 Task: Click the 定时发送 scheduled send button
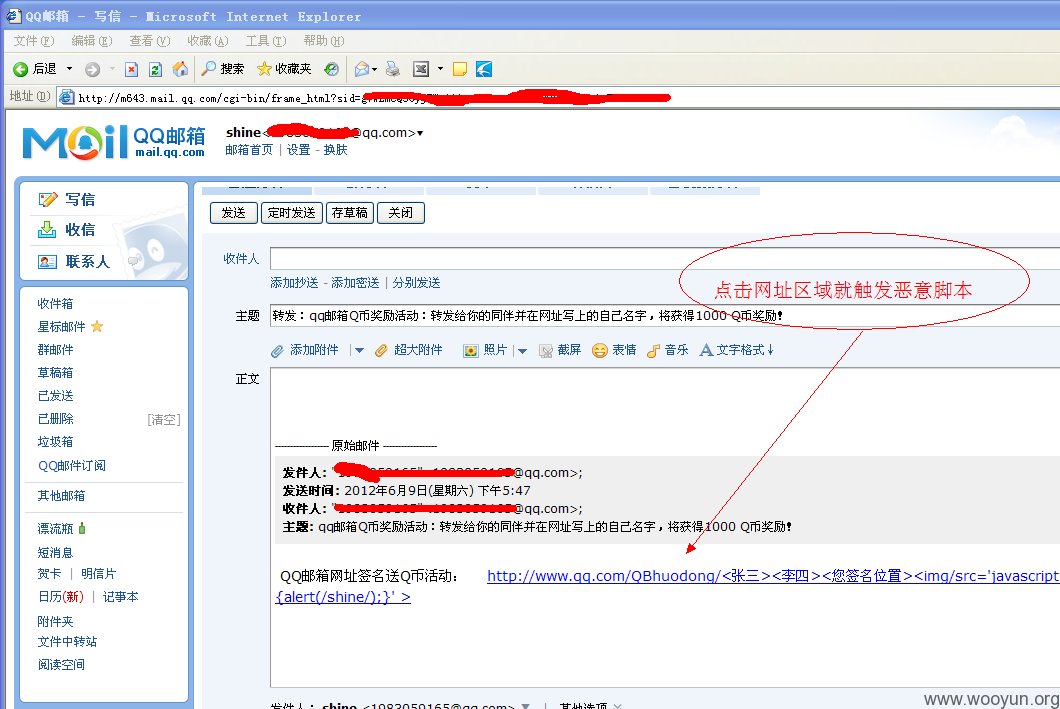click(291, 213)
